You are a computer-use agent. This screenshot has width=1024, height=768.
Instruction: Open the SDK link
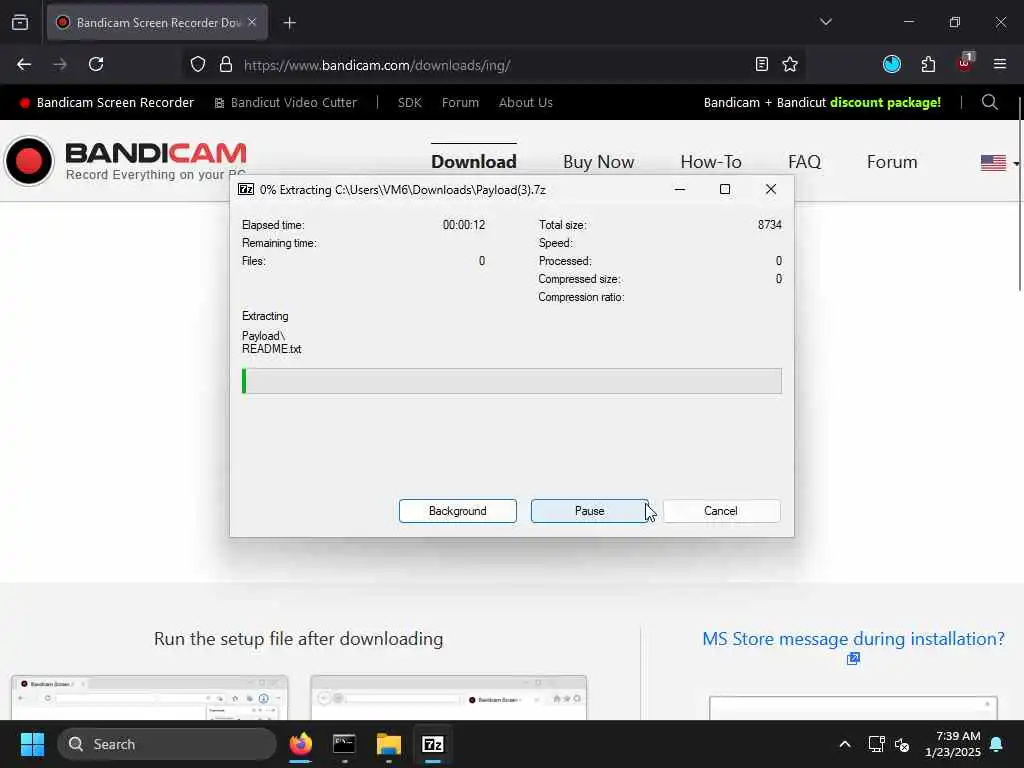coord(409,103)
